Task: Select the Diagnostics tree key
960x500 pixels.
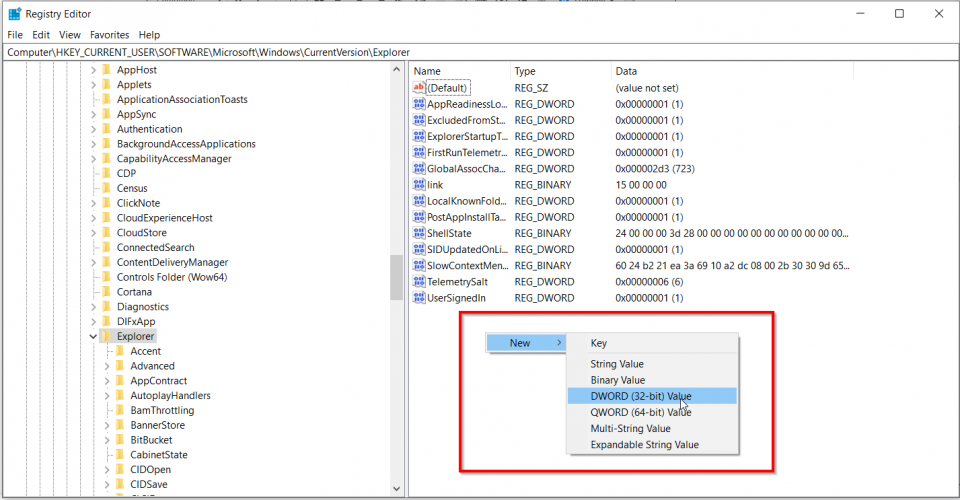Action: coord(143,307)
